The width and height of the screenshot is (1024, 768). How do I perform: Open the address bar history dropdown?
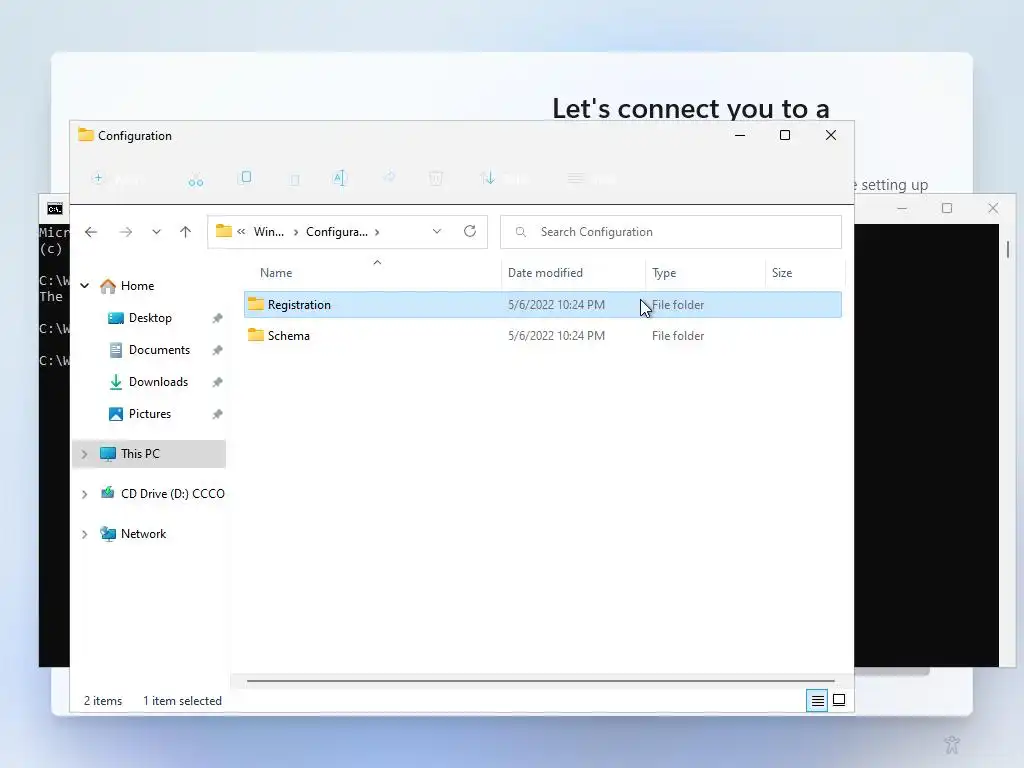[x=437, y=232]
